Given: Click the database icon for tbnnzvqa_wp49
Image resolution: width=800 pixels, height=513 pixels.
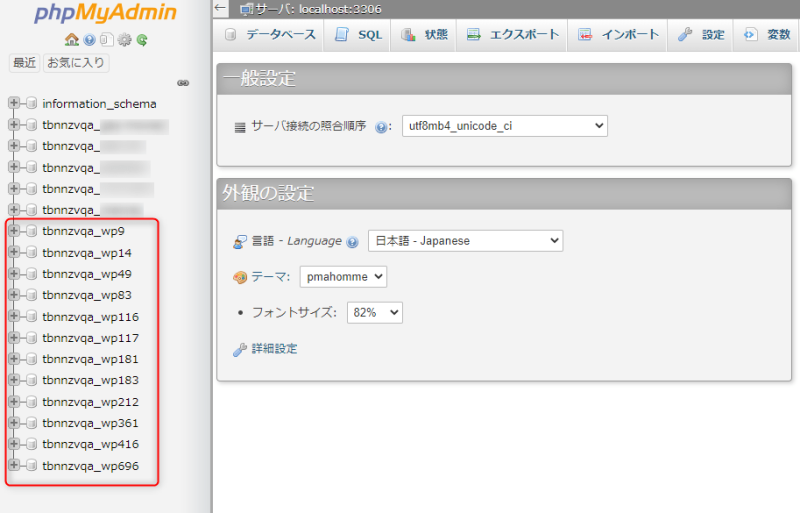Looking at the screenshot, I should [x=32, y=274].
